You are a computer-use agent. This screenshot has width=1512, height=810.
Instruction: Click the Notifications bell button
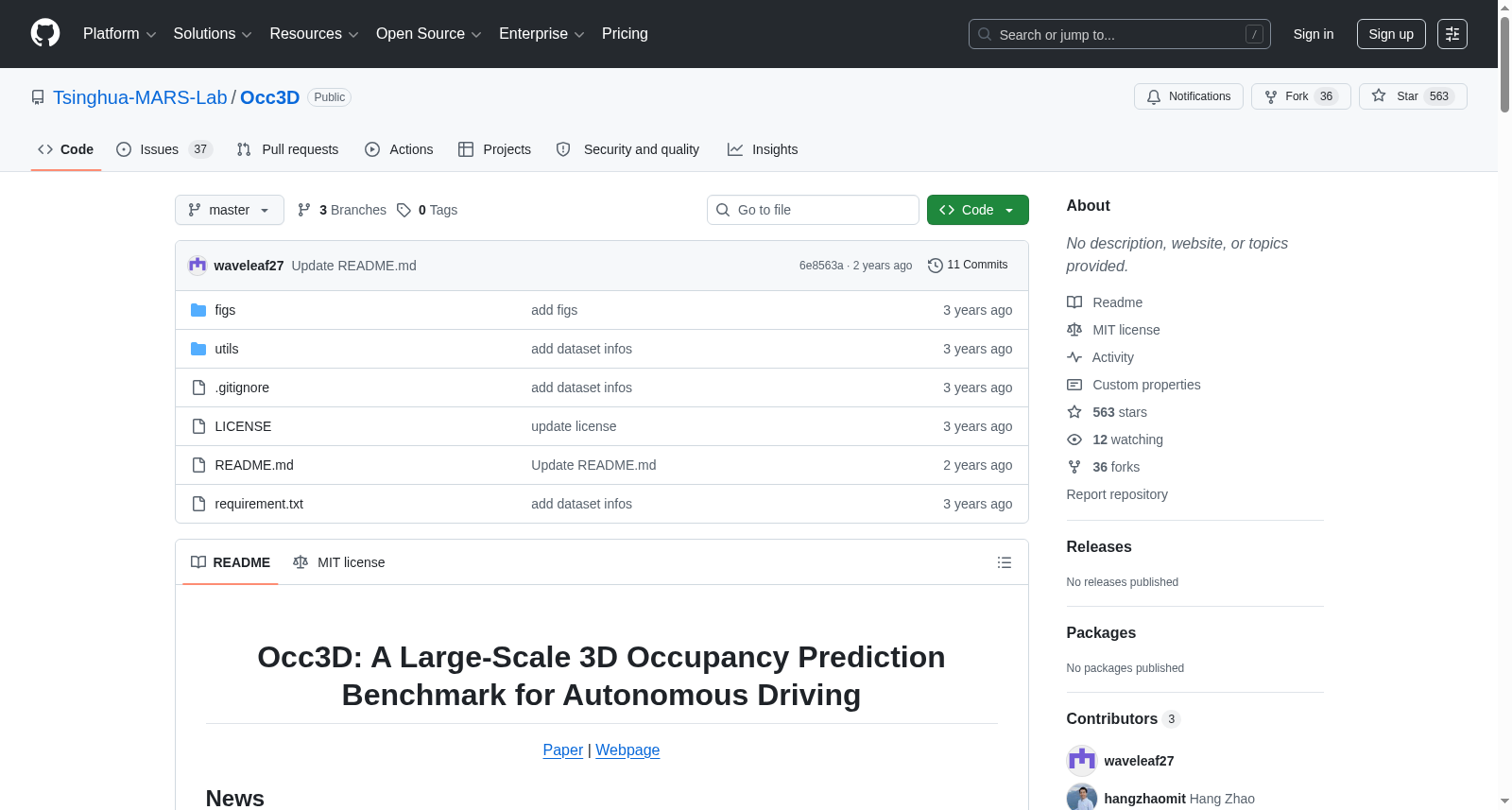point(1189,96)
